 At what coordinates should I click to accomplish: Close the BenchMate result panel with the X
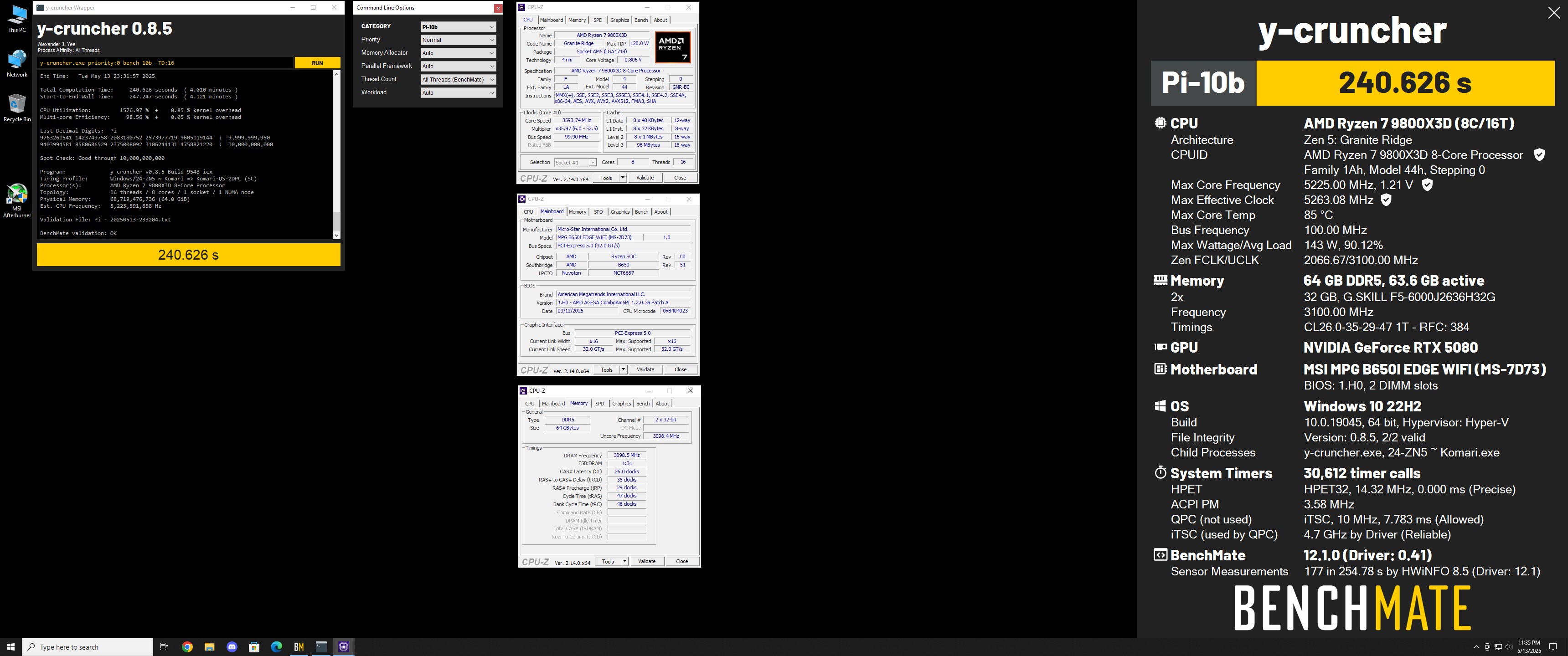pyautogui.click(x=1553, y=13)
